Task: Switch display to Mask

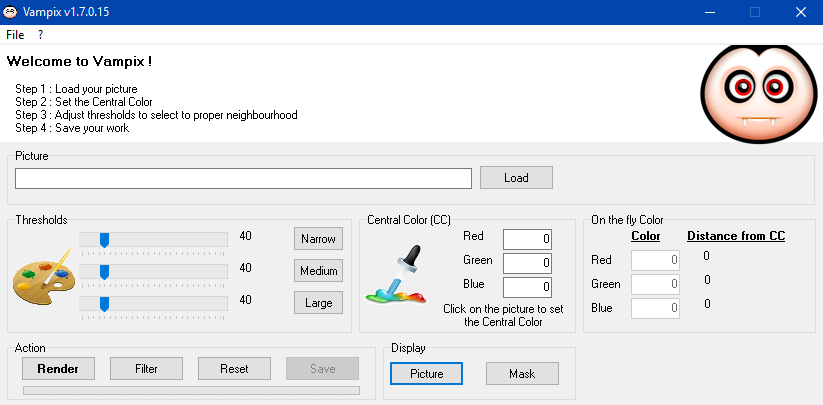Action: [x=522, y=374]
